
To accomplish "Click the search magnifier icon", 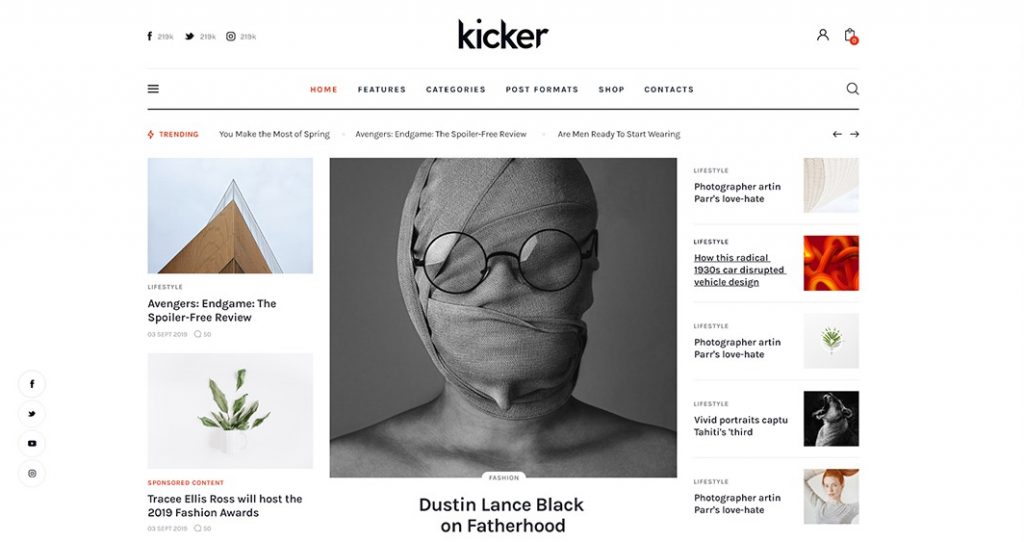I will click(x=852, y=89).
